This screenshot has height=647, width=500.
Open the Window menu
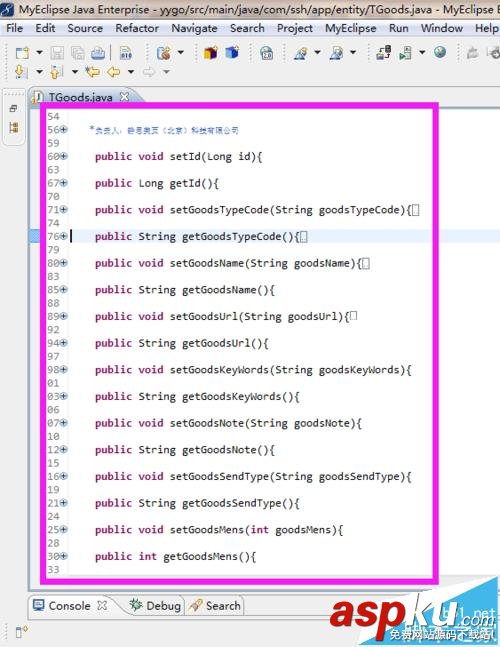pos(442,28)
